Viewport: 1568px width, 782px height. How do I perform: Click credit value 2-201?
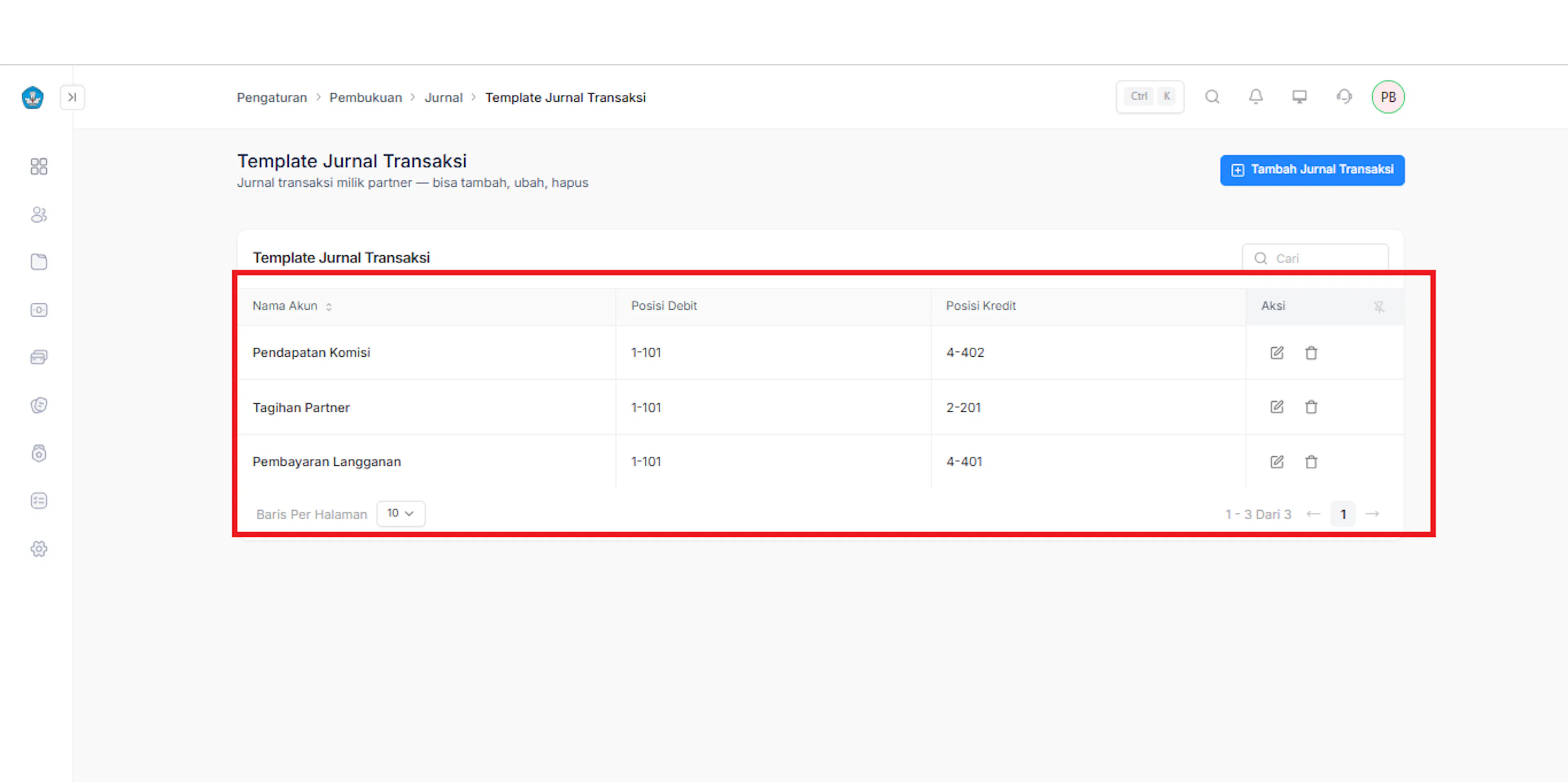964,407
